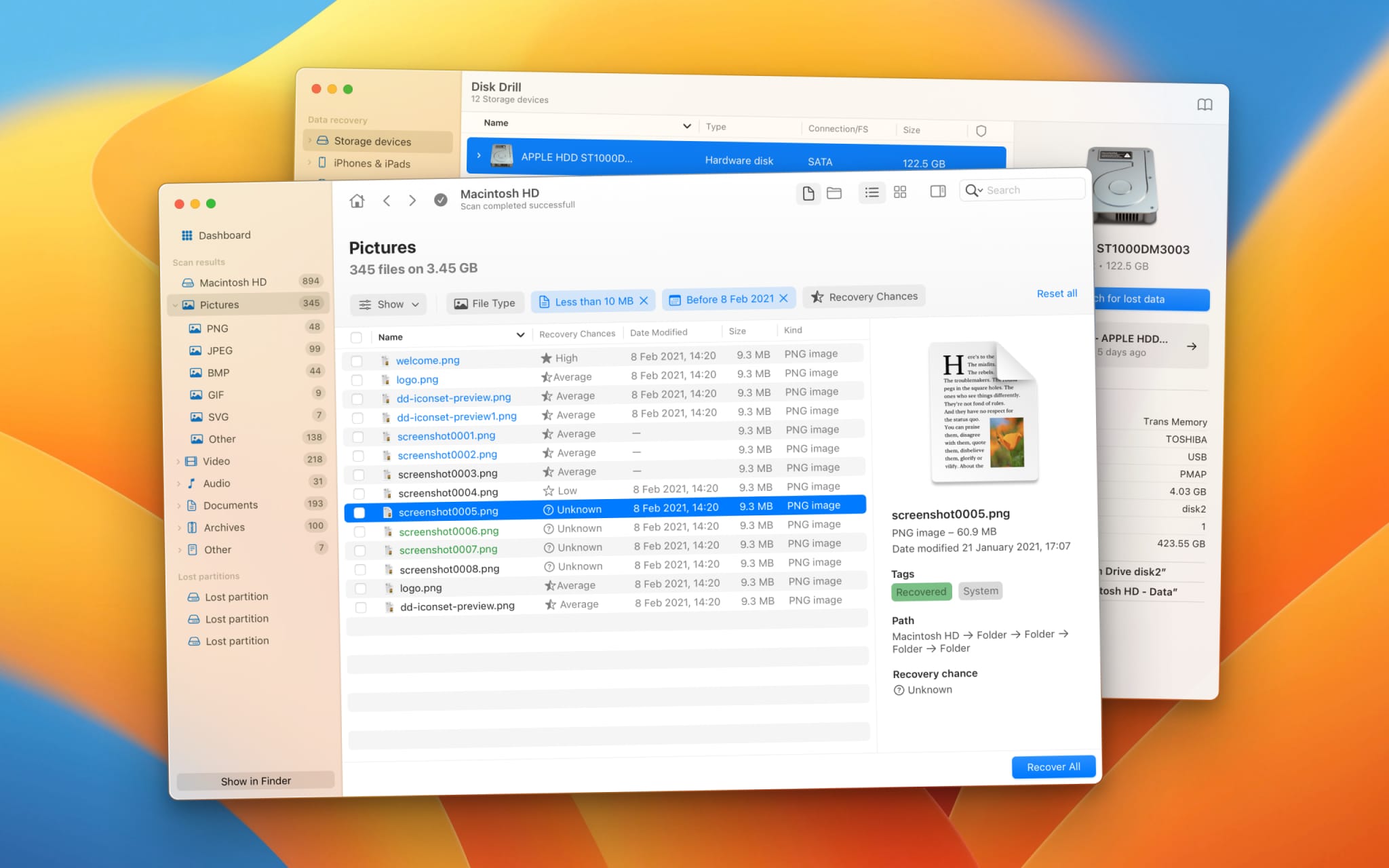This screenshot has width=1389, height=868.
Task: Sort by Recovery Chances column header
Action: 577,334
